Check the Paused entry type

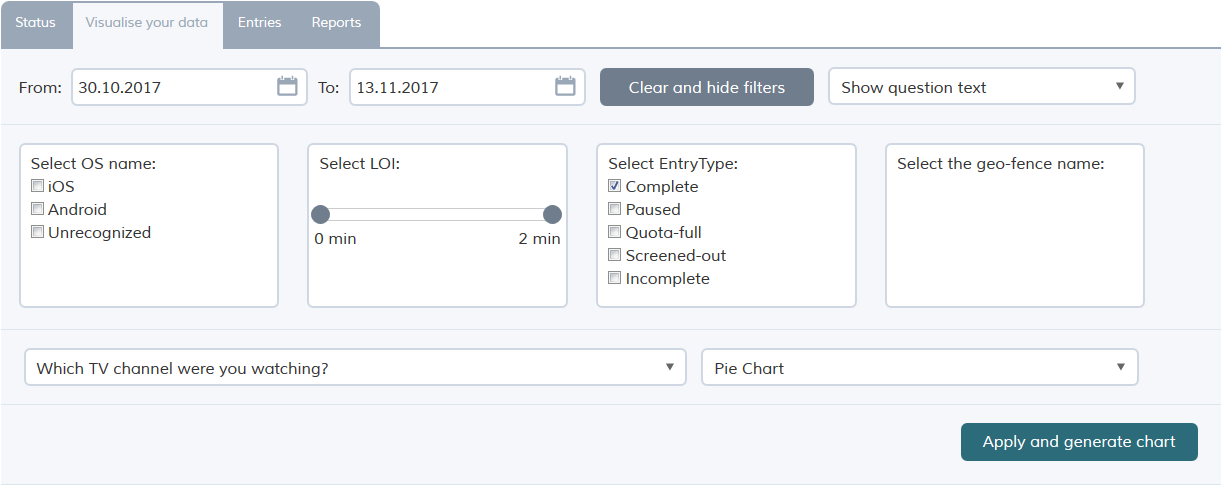pyautogui.click(x=615, y=209)
